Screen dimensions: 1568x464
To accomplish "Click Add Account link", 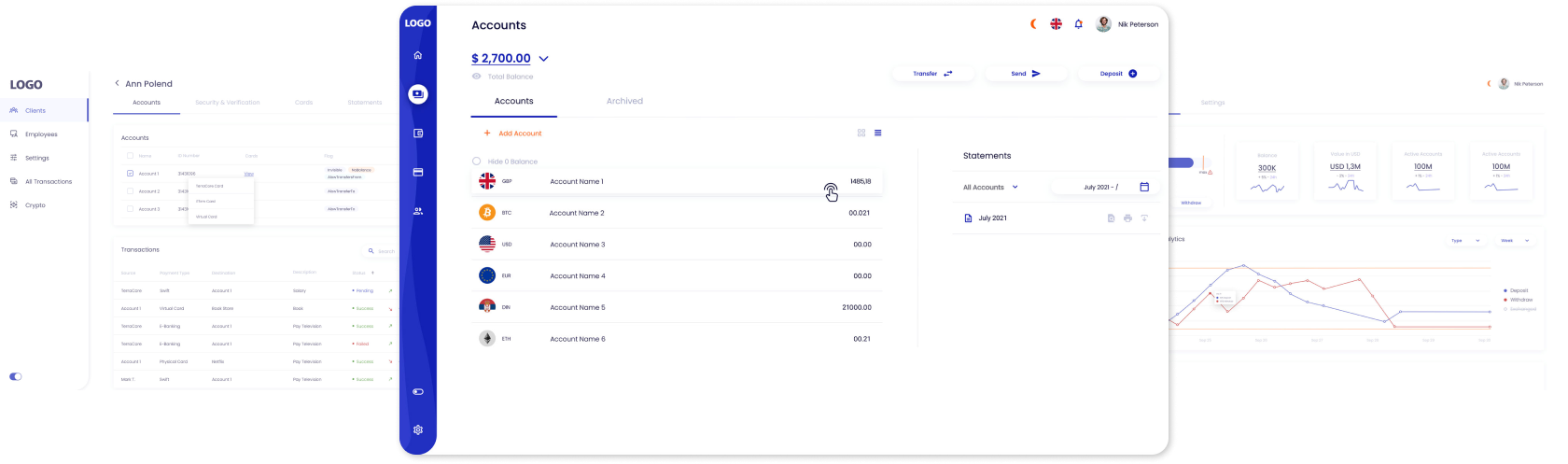I will tap(512, 134).
